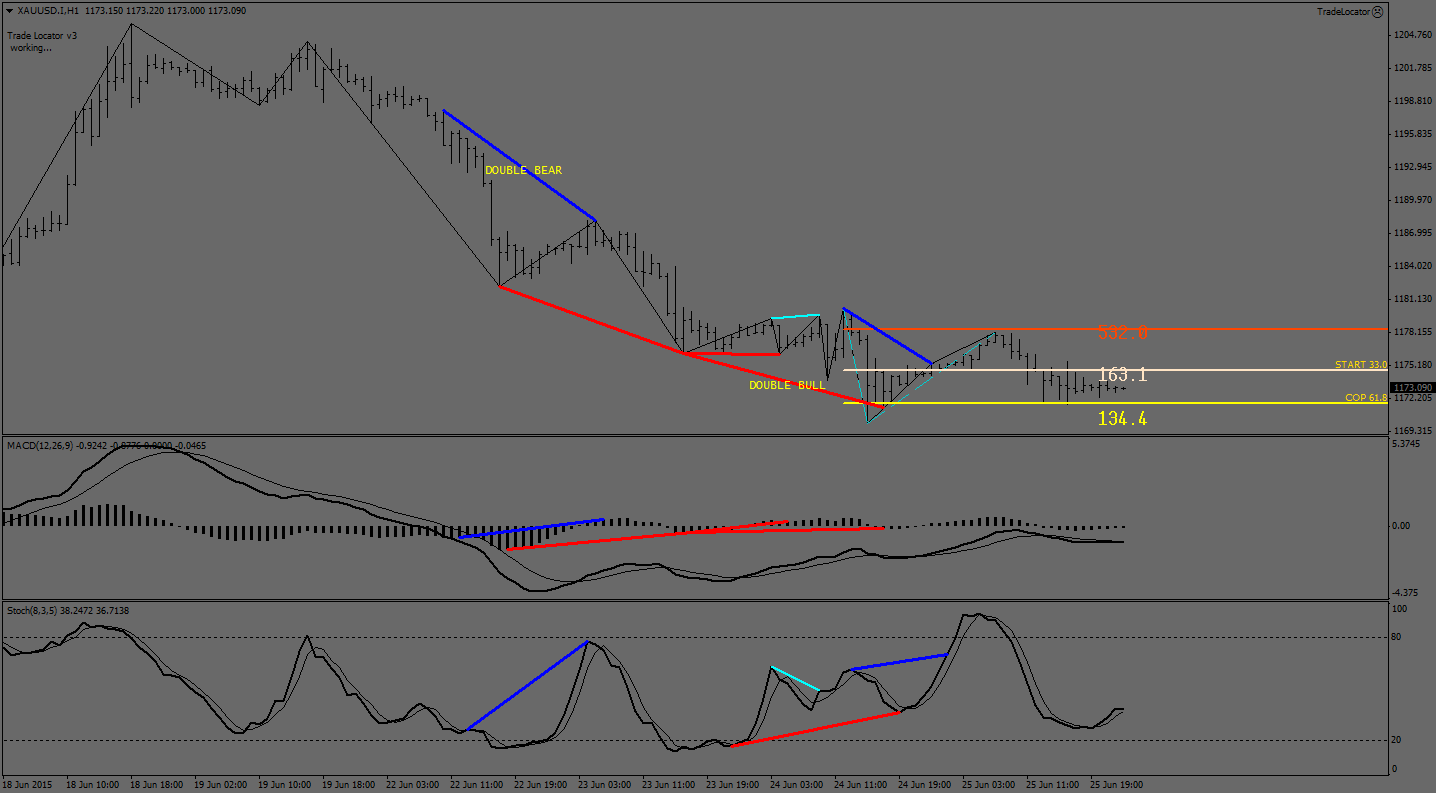Click the TradeLocator sad-face expert advisor icon
This screenshot has width=1436, height=793.
[1377, 11]
